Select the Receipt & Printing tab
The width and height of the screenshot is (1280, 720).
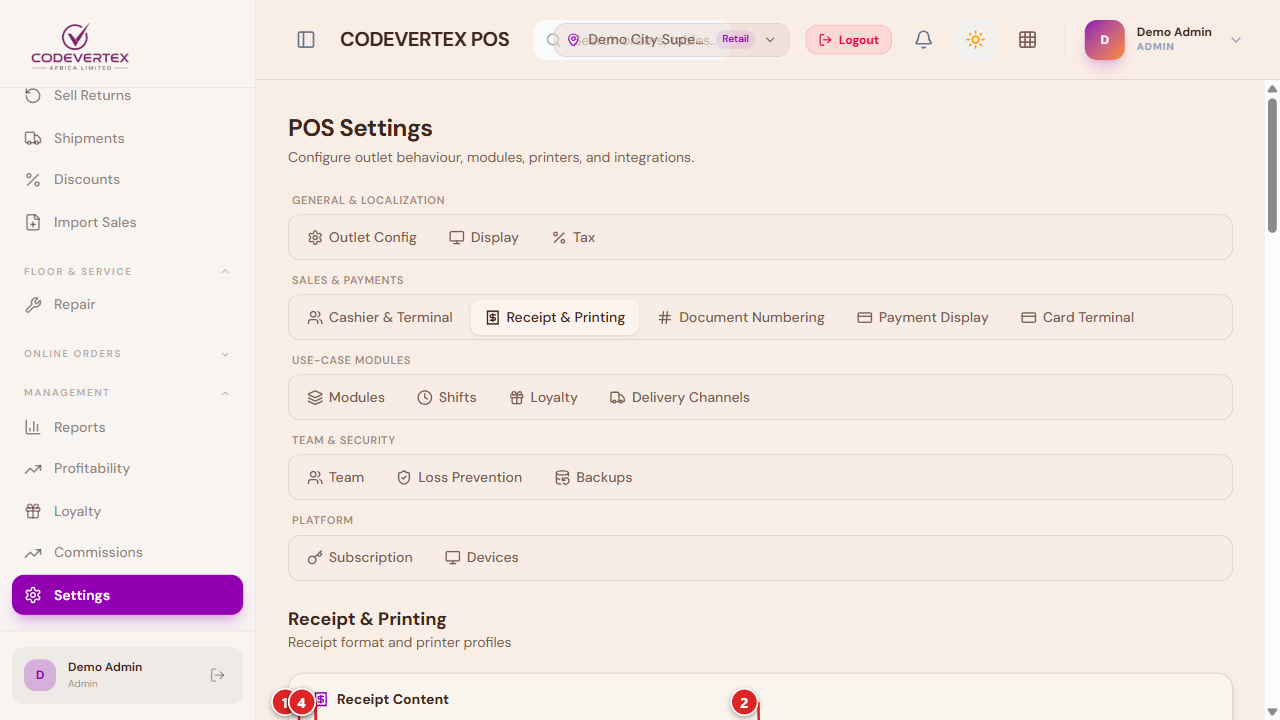[x=555, y=317]
